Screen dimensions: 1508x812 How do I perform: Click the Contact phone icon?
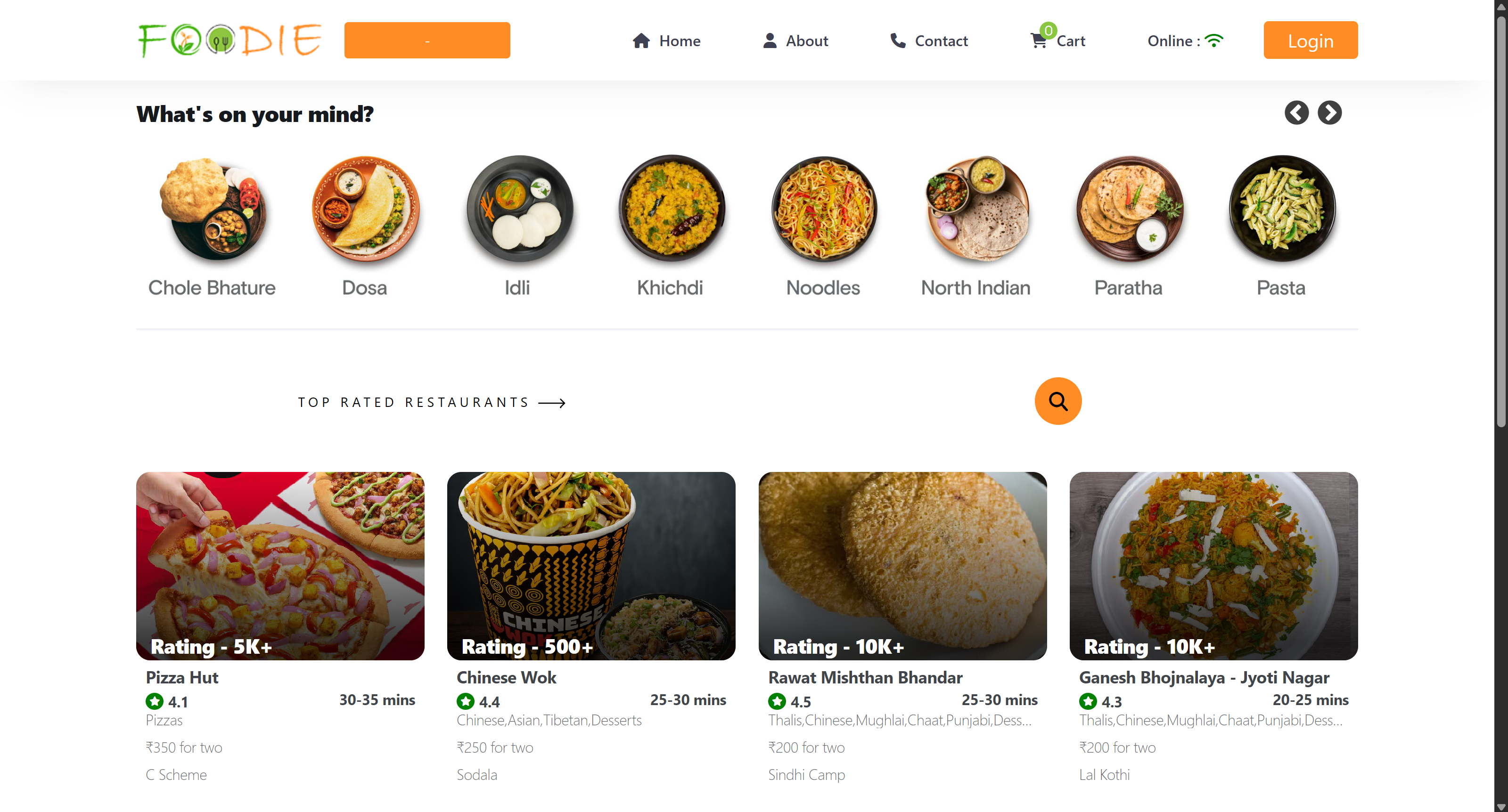tap(897, 41)
